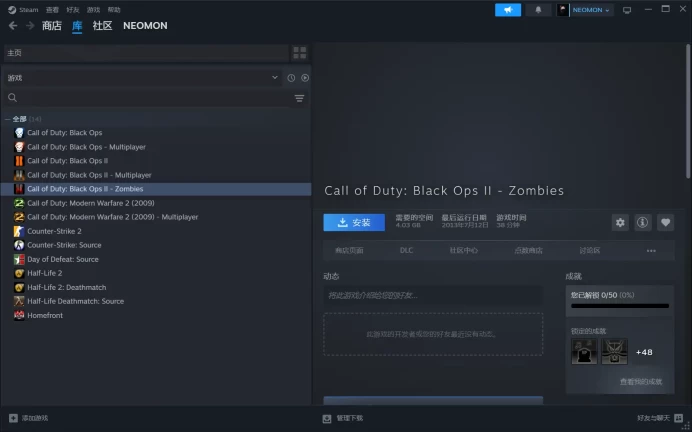Expand the three-dots more links menu
The height and width of the screenshot is (432, 692).
(651, 251)
